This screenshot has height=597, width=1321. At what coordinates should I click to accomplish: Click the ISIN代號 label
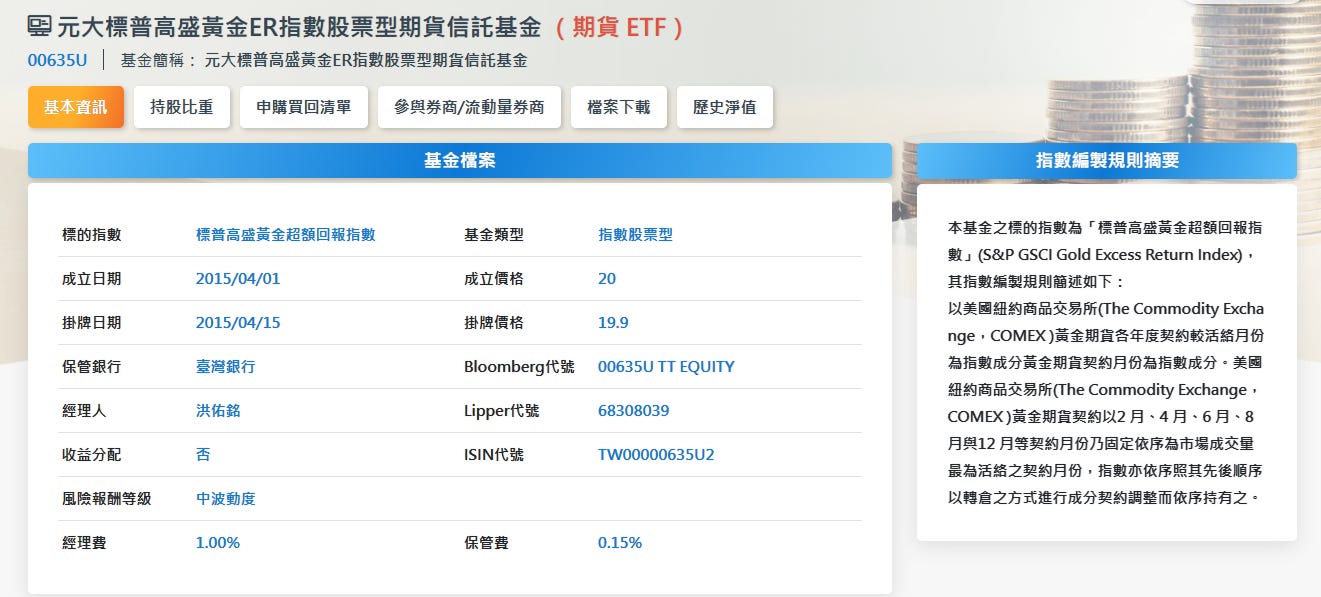pyautogui.click(x=494, y=455)
